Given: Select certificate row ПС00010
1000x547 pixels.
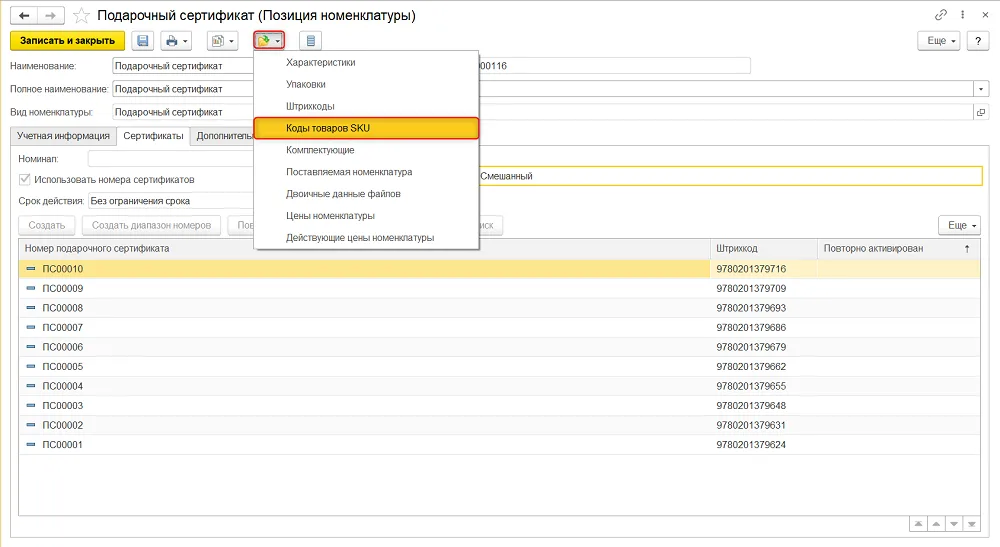Looking at the screenshot, I should (x=499, y=269).
